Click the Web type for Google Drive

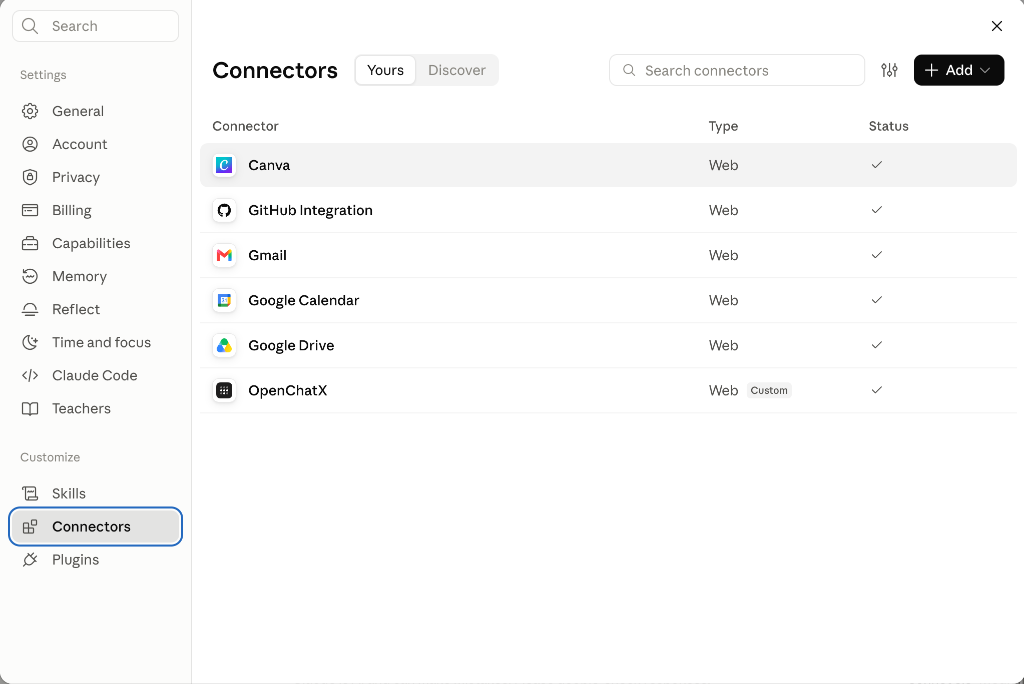[x=723, y=346]
